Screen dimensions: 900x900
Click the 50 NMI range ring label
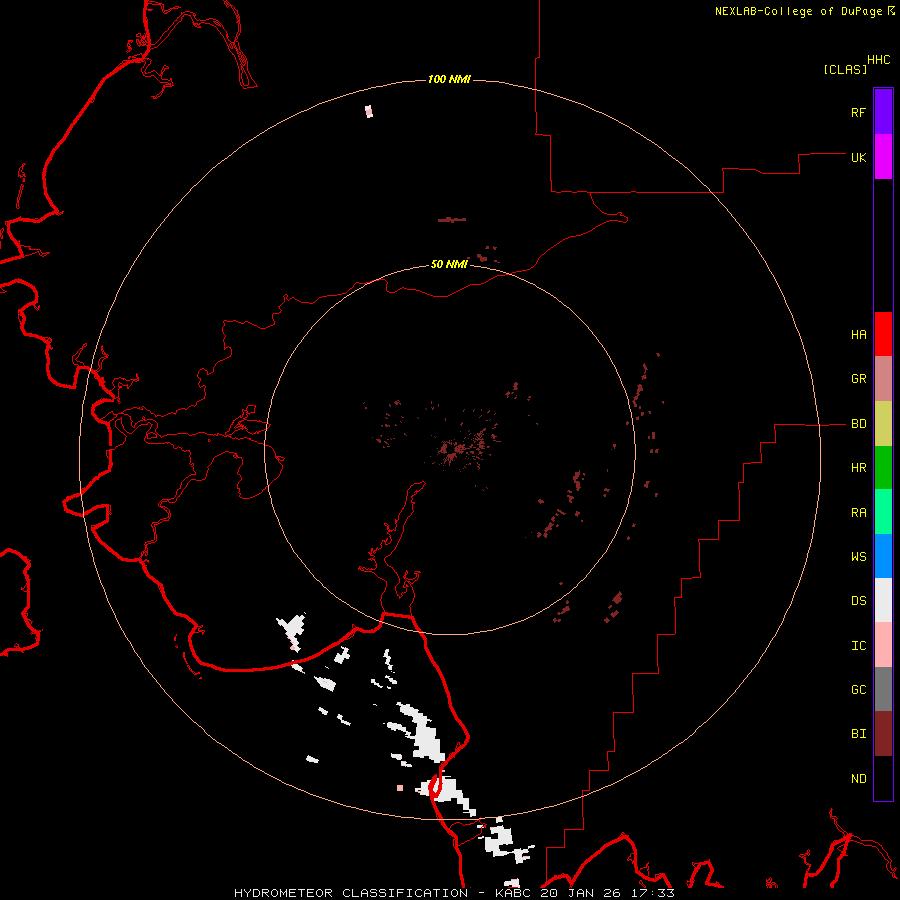pyautogui.click(x=449, y=264)
